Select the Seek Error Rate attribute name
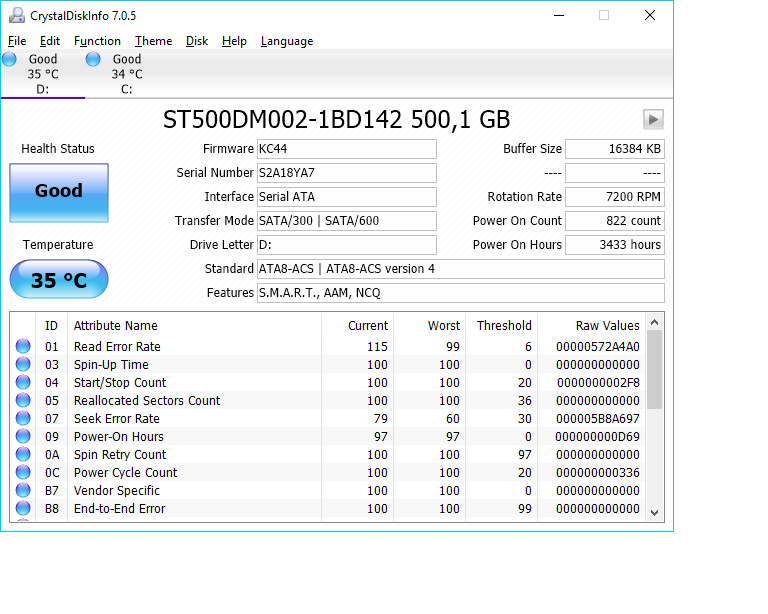 117,419
